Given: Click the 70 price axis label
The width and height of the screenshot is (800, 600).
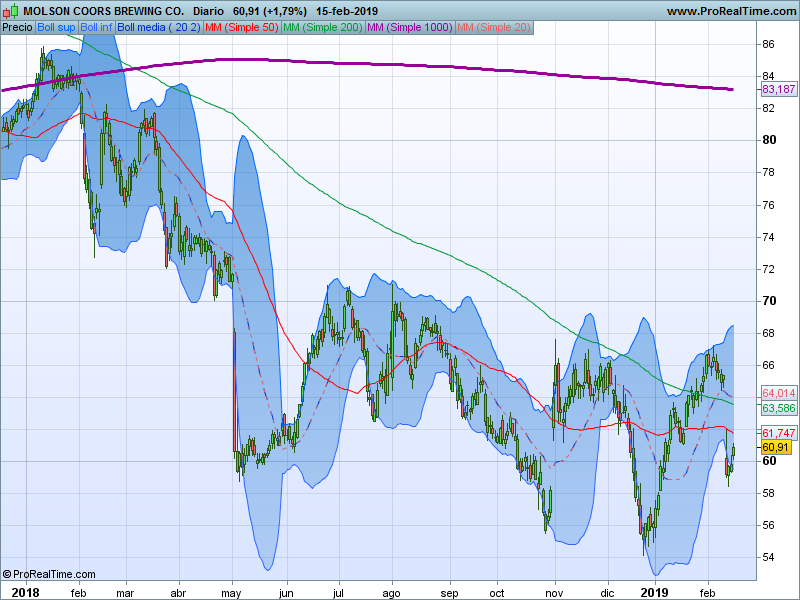Looking at the screenshot, I should pos(769,301).
